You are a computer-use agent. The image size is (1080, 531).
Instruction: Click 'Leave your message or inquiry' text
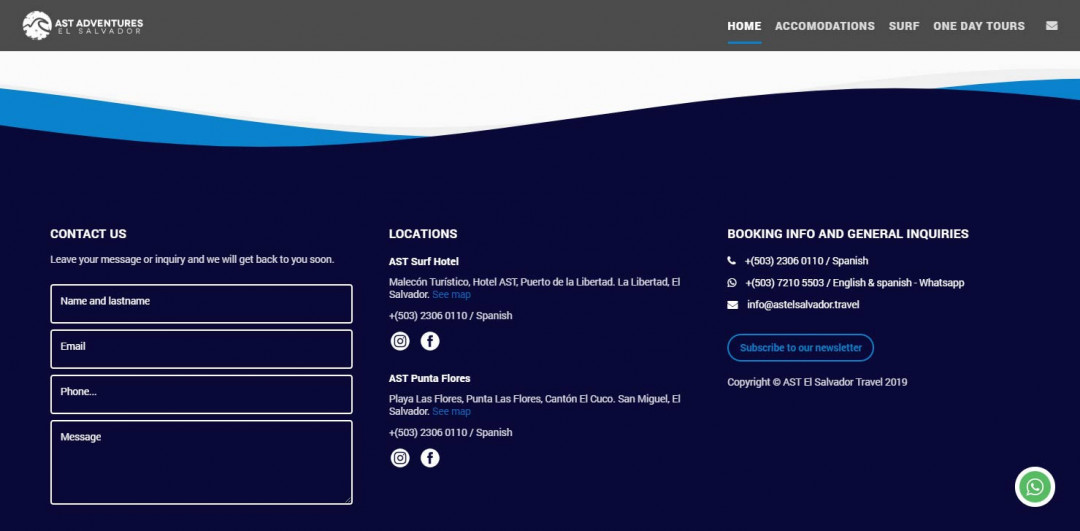coord(192,260)
